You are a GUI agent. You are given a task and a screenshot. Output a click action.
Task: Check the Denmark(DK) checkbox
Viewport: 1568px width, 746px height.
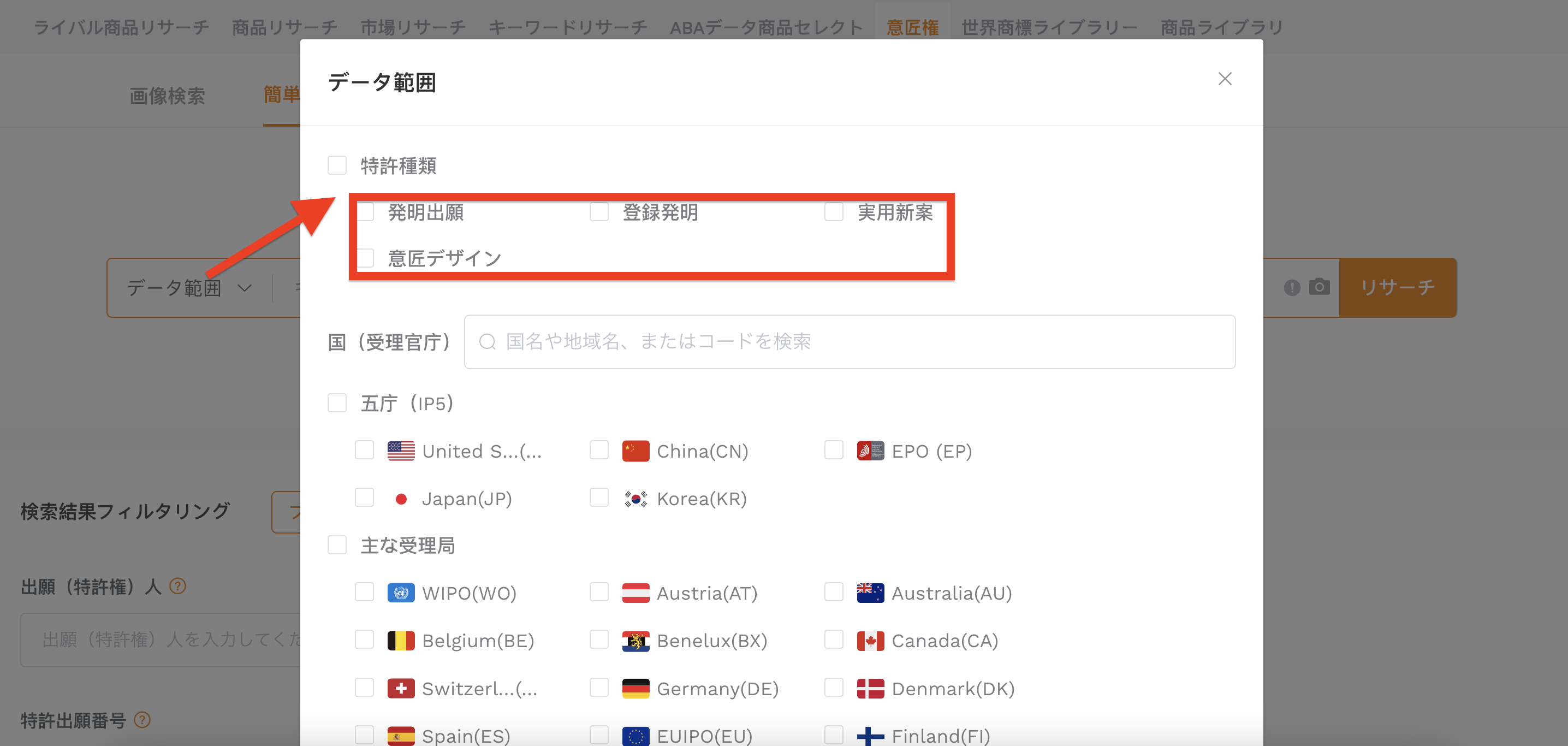834,688
